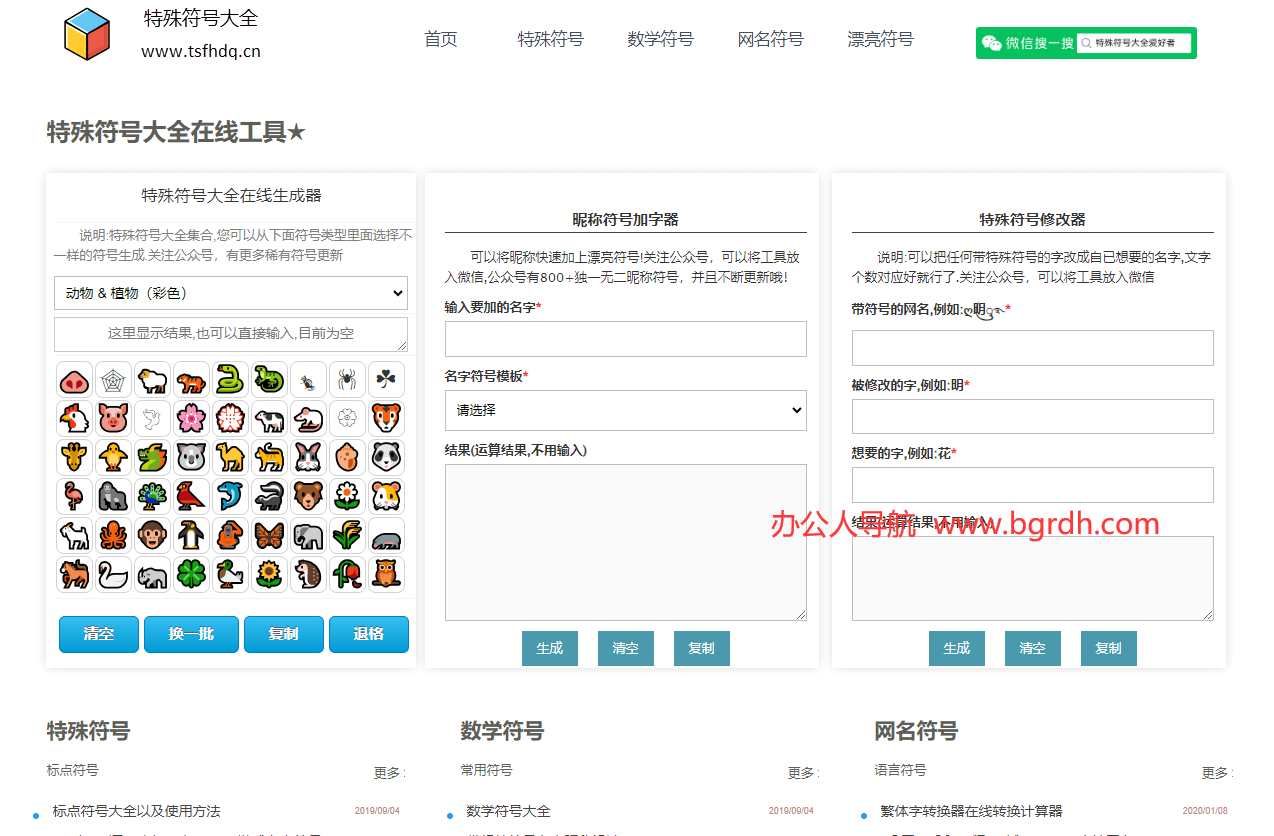Click the WeChat search icon in the banner
This screenshot has width=1274, height=836.
[993, 43]
